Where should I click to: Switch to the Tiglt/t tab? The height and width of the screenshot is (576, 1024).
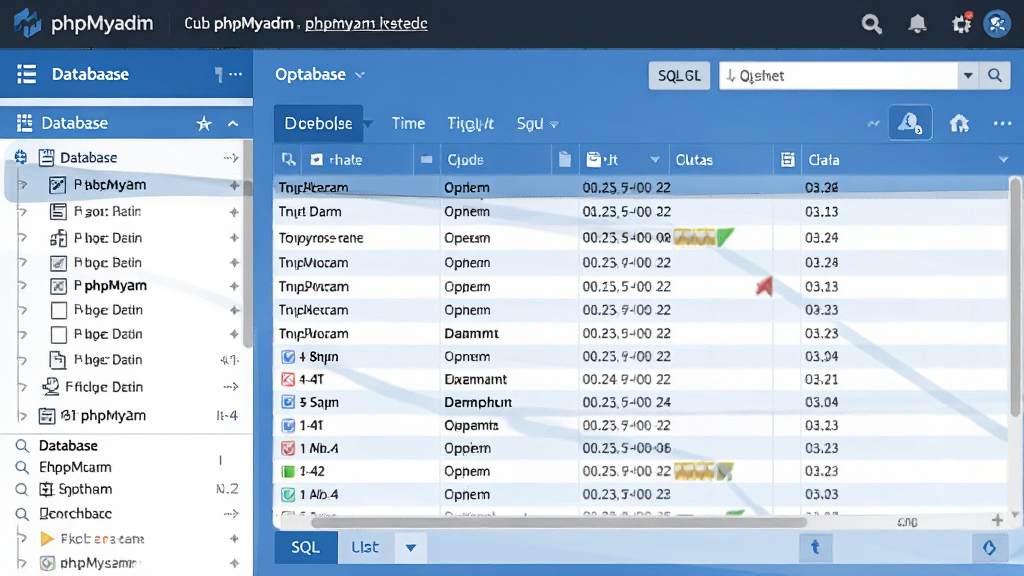470,123
